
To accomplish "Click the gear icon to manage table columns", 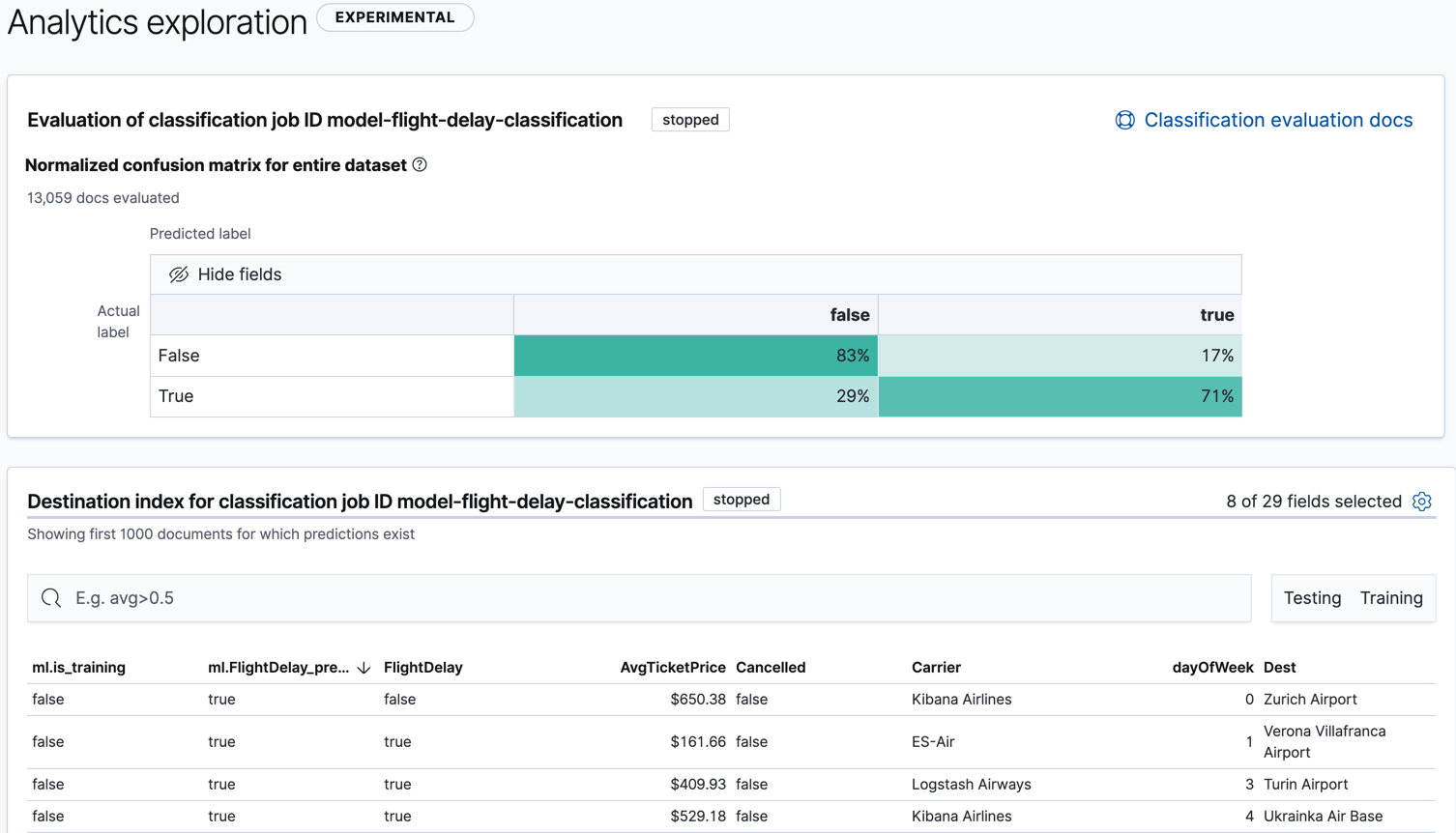I will 1421,502.
